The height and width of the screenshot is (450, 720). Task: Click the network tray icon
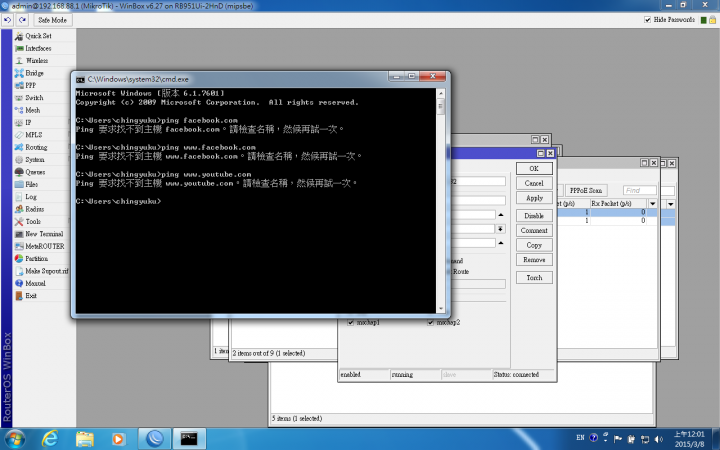click(645, 439)
